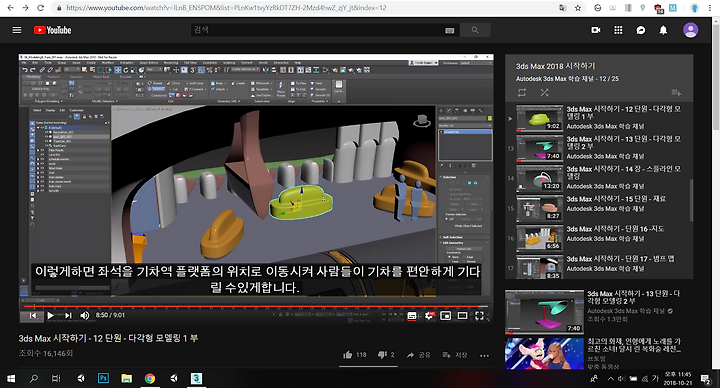Enter fullscreen mode
This screenshot has width=720, height=388.
[x=479, y=316]
